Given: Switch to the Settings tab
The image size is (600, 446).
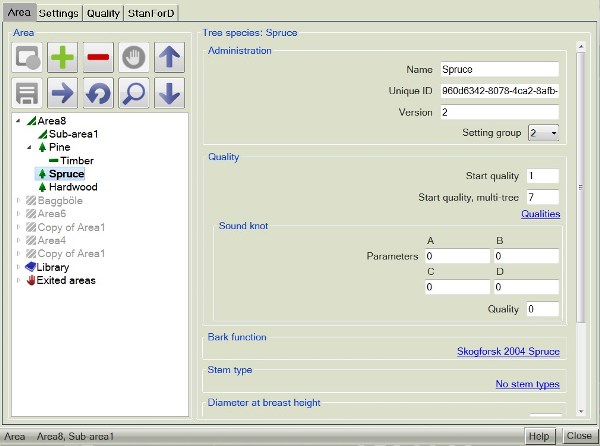Looking at the screenshot, I should pos(59,13).
